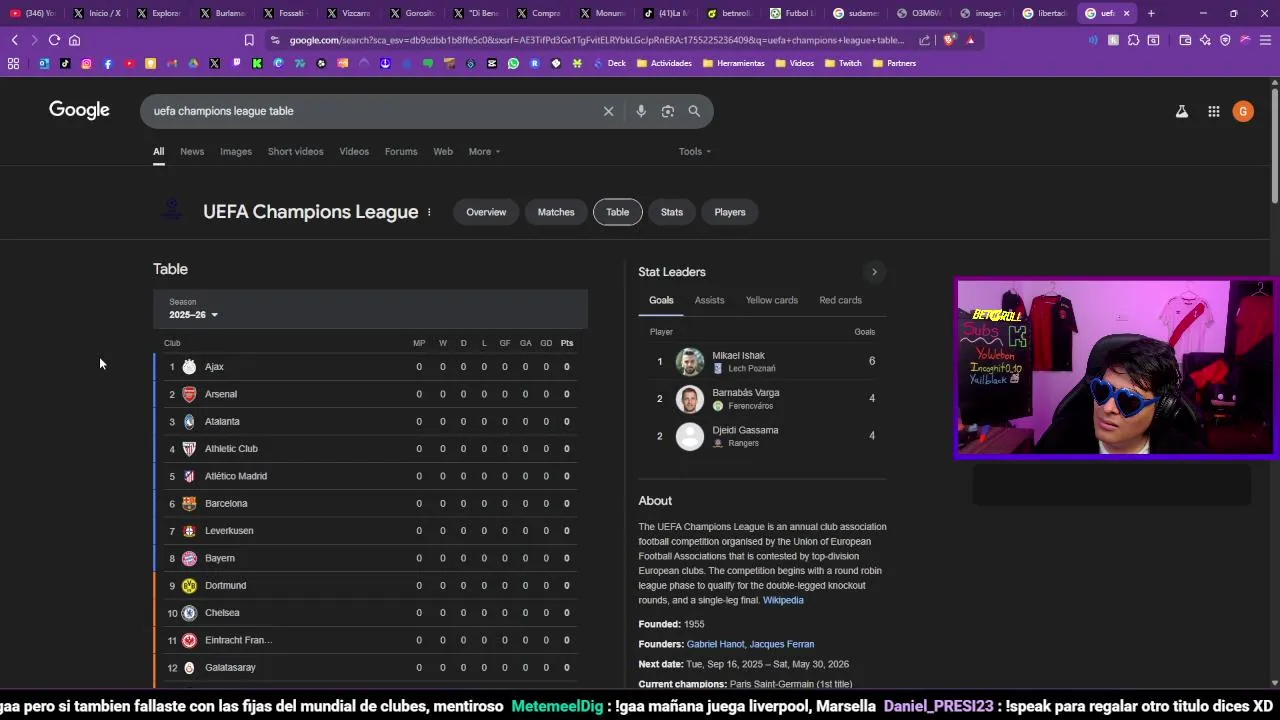Bookmark this page icon
1280x720 pixels.
point(249,40)
